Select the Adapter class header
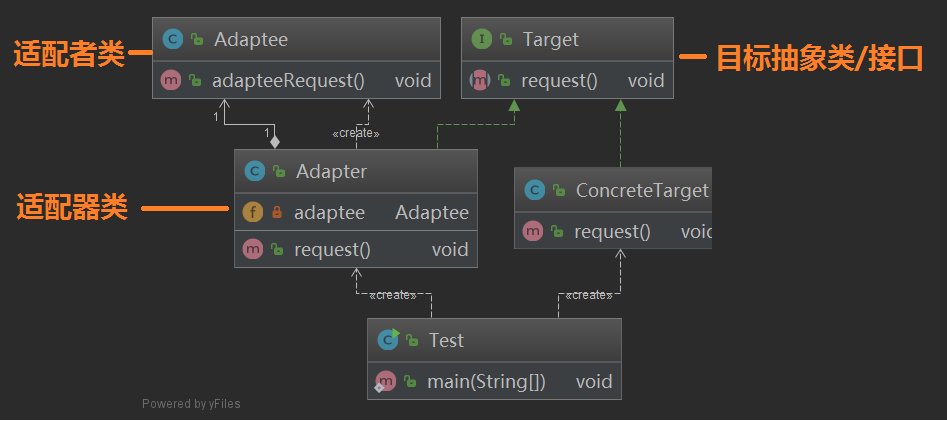Viewport: 947px width, 421px height. pyautogui.click(x=331, y=171)
